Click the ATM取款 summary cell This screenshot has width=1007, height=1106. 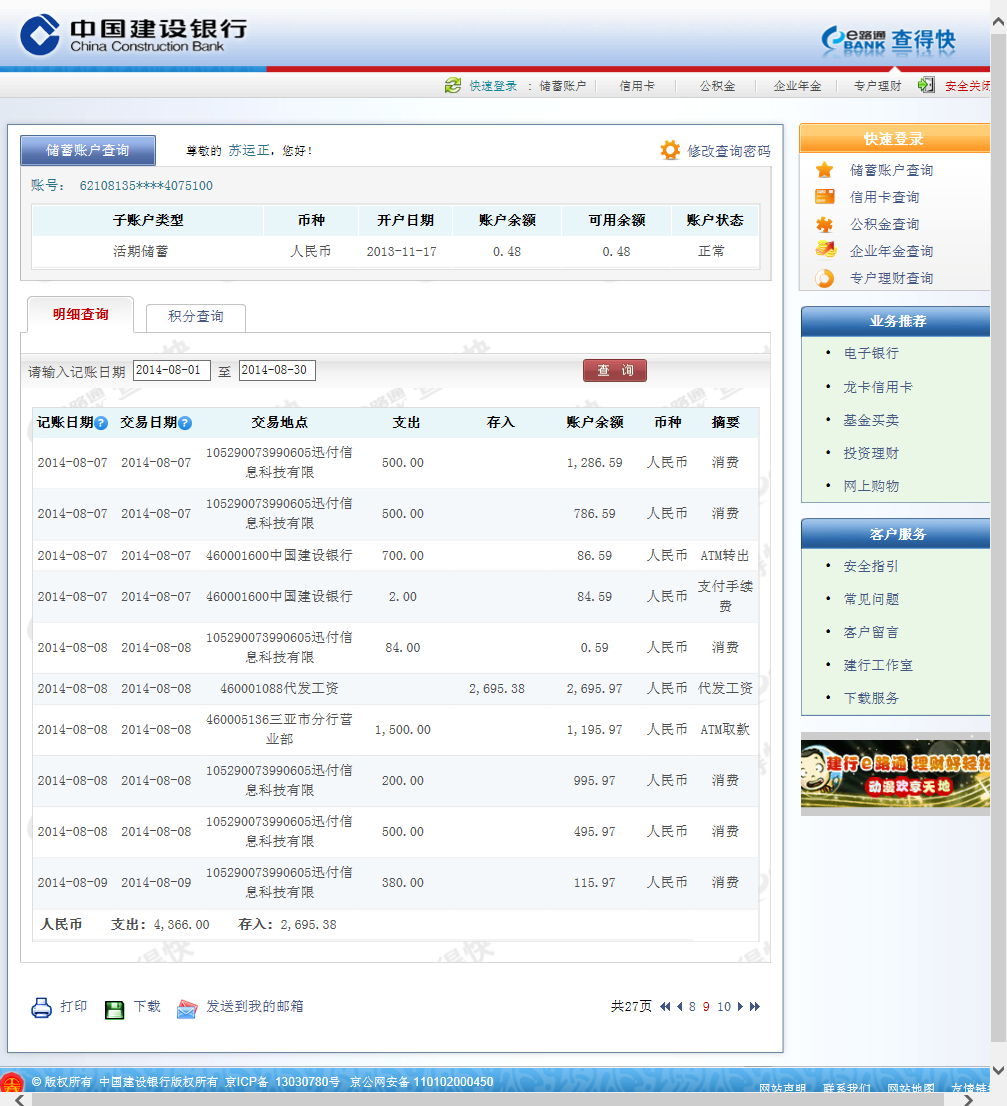tap(725, 730)
